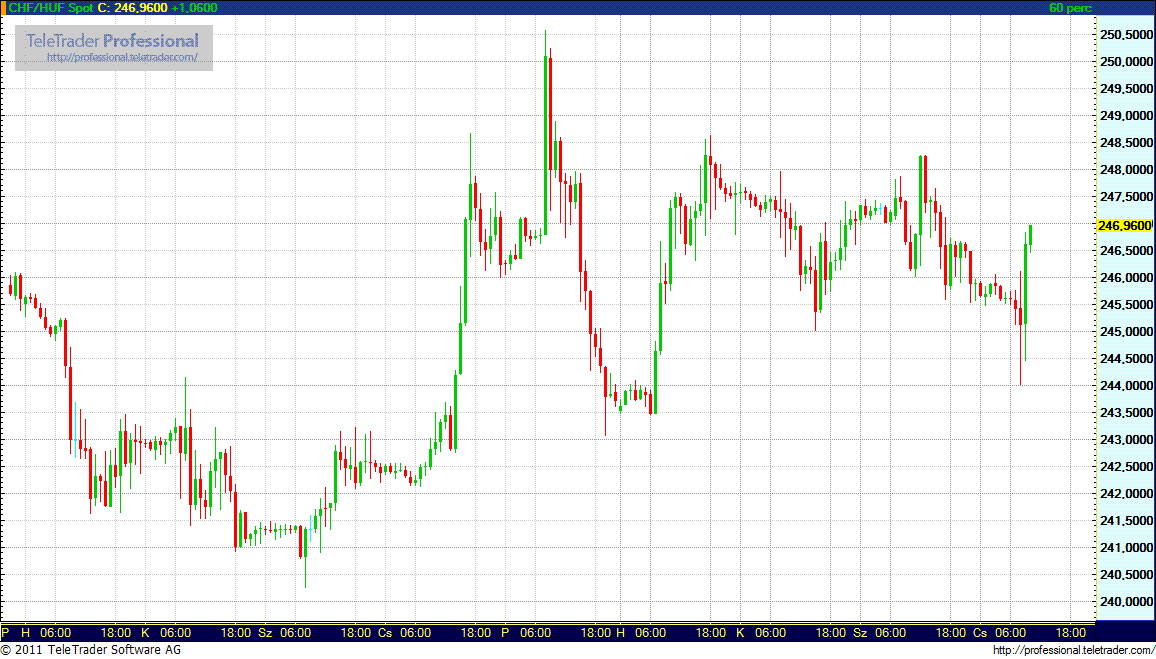The width and height of the screenshot is (1156, 659).
Task: Click the final green candle on the chart
Action: [1031, 238]
